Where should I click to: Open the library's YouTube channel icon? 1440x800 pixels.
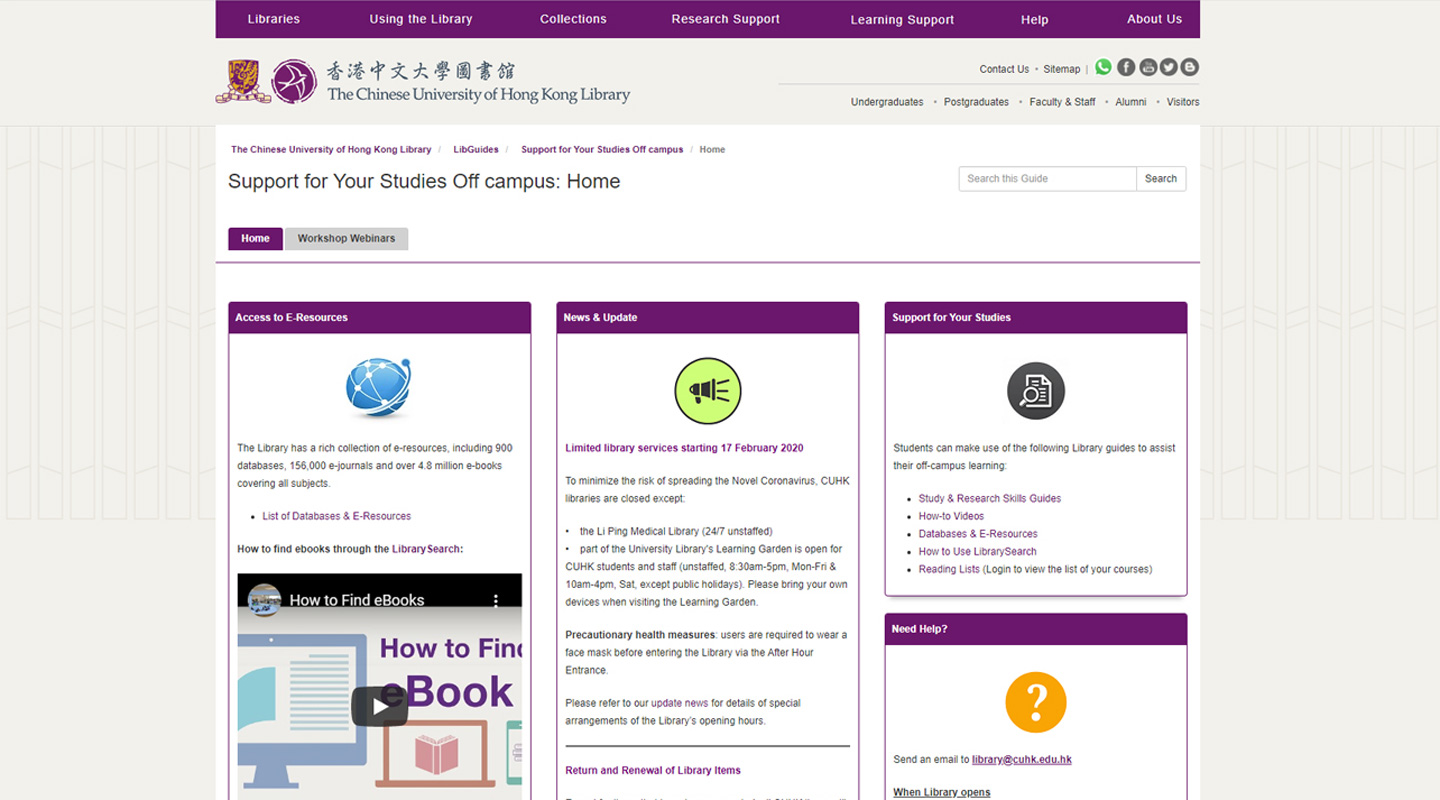pyautogui.click(x=1148, y=67)
